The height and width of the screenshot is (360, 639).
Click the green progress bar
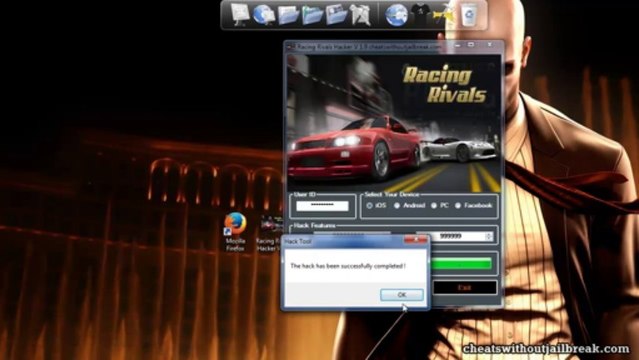coord(461,264)
